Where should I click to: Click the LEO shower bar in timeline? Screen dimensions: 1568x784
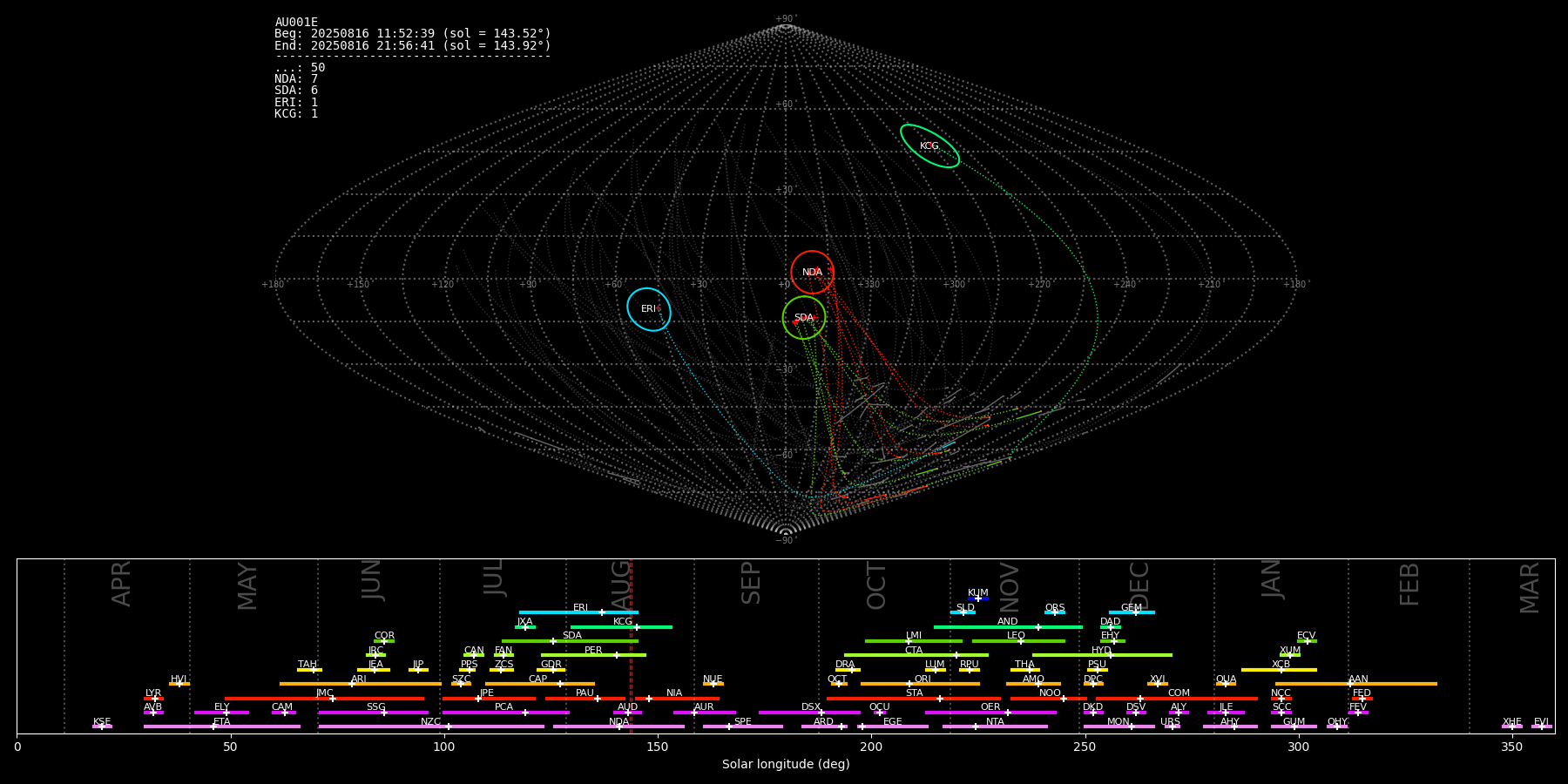point(1018,641)
